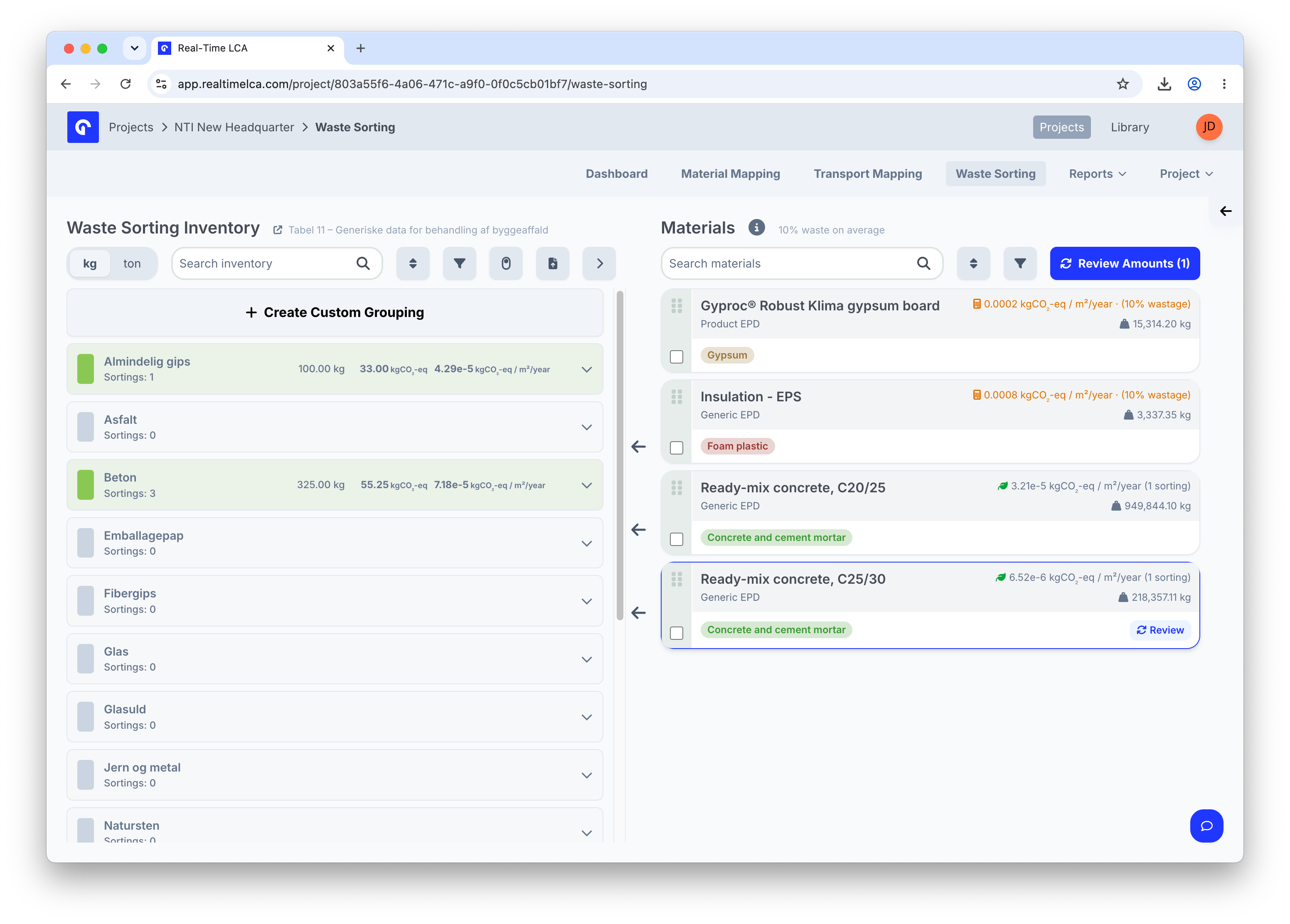The width and height of the screenshot is (1290, 924).
Task: Collapse the panel with the top-right back arrow
Action: (1225, 211)
